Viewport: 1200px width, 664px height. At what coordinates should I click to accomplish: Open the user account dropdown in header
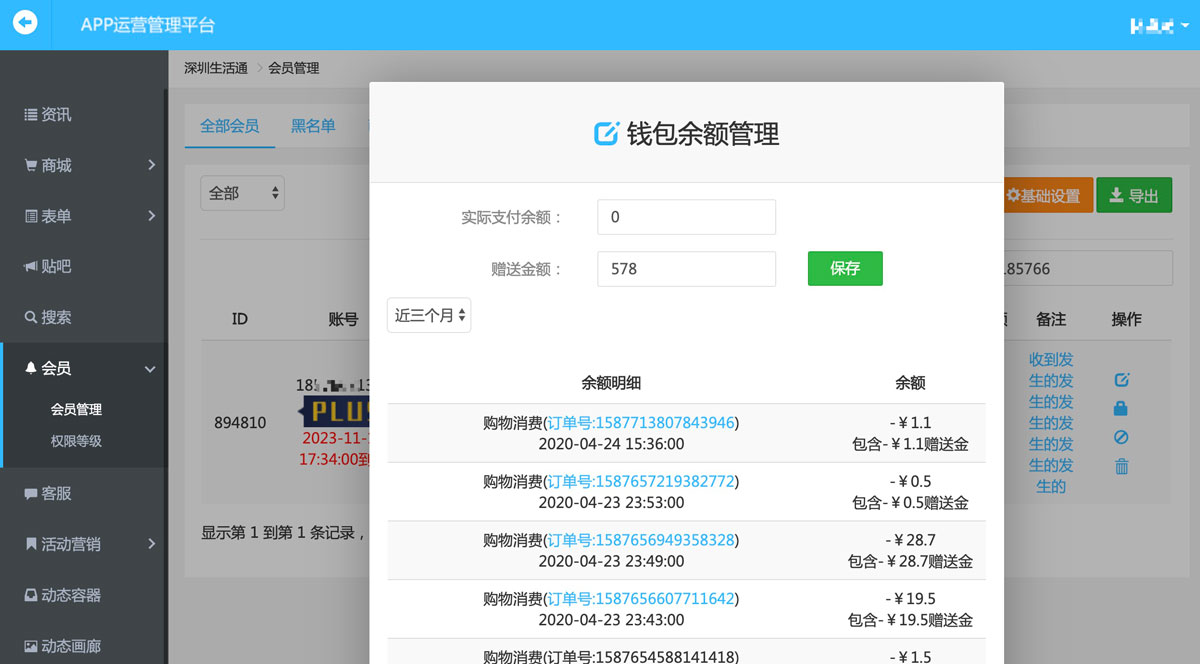pyautogui.click(x=1159, y=25)
